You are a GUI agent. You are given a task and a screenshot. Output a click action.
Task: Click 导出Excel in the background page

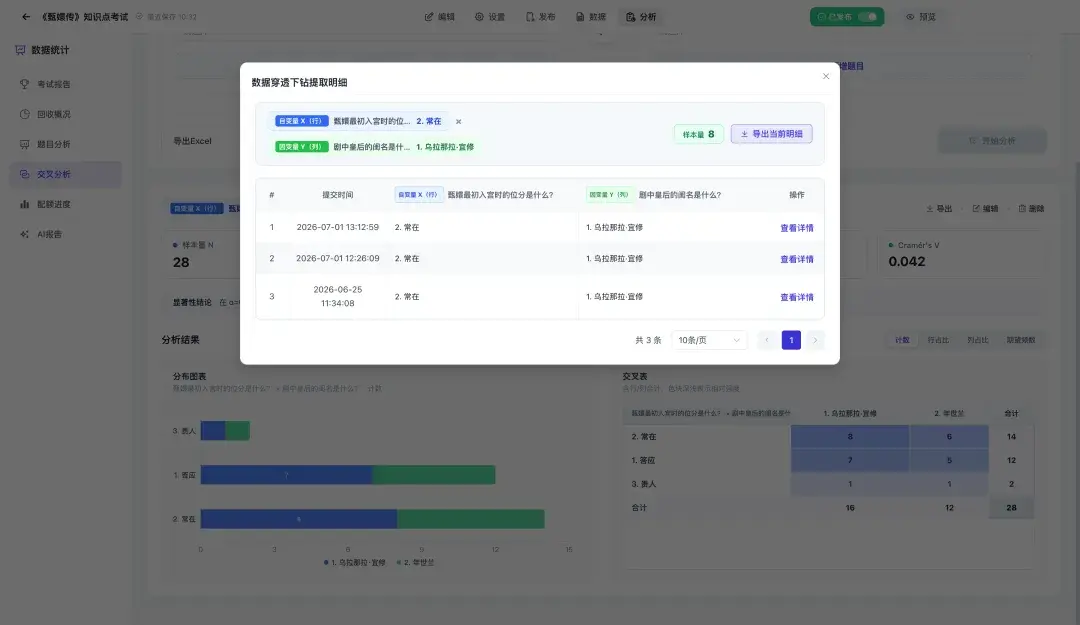tap(192, 141)
